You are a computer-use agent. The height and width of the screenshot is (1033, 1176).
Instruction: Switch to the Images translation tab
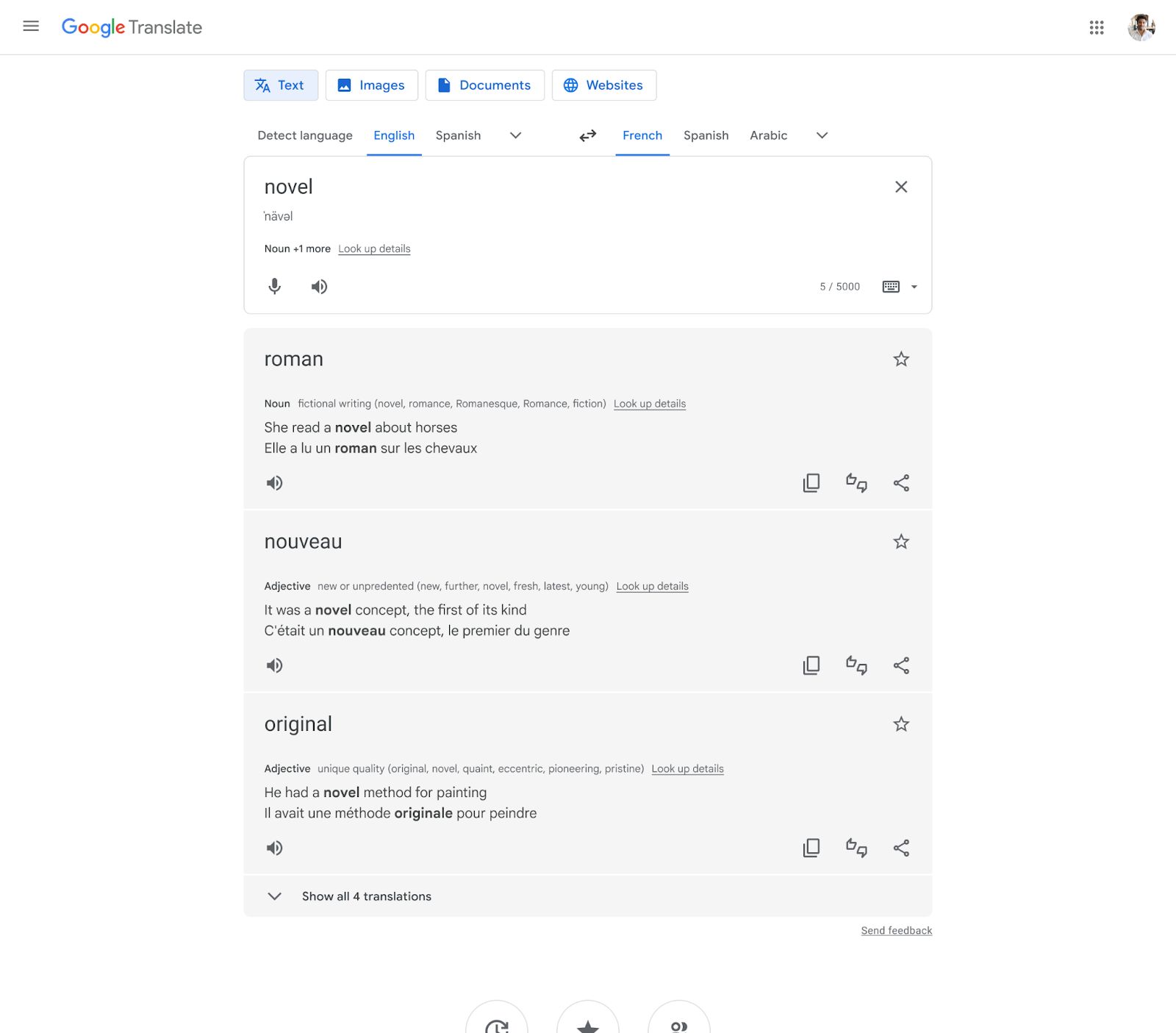click(x=371, y=85)
